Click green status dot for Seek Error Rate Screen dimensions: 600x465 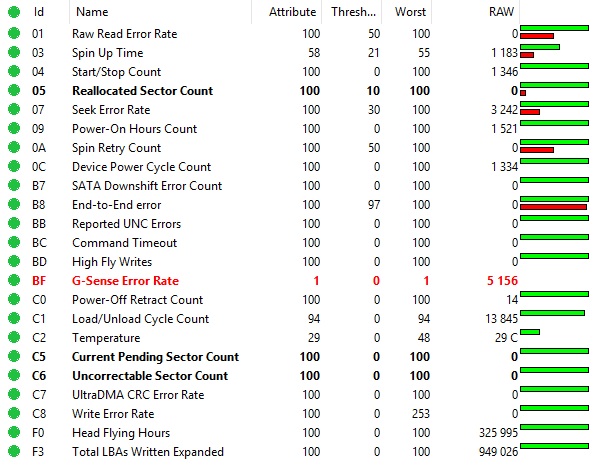pos(14,109)
